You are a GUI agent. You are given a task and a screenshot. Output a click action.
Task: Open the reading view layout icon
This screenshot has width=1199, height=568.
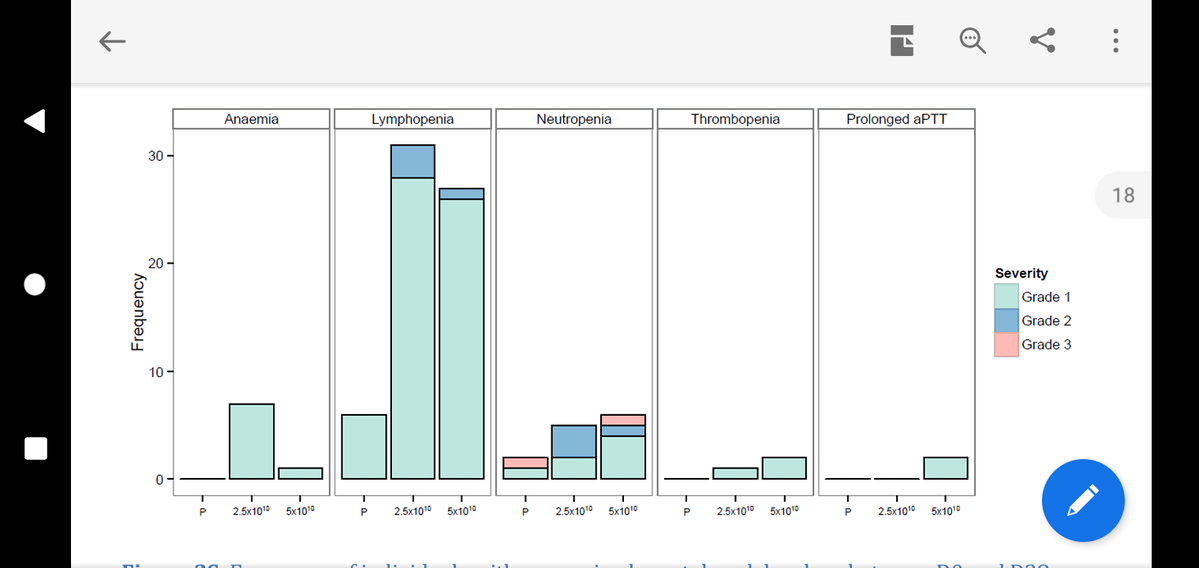(x=901, y=41)
